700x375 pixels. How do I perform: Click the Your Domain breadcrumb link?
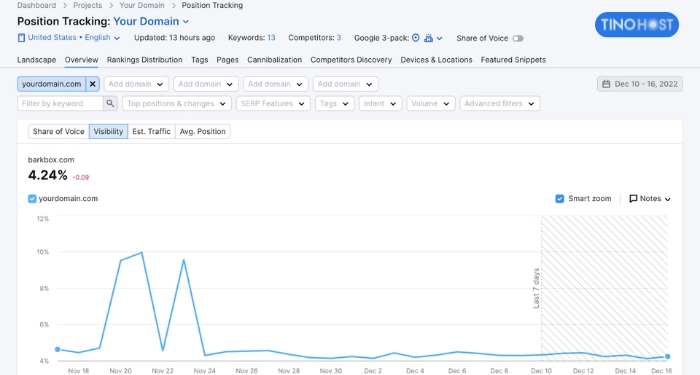tap(142, 5)
